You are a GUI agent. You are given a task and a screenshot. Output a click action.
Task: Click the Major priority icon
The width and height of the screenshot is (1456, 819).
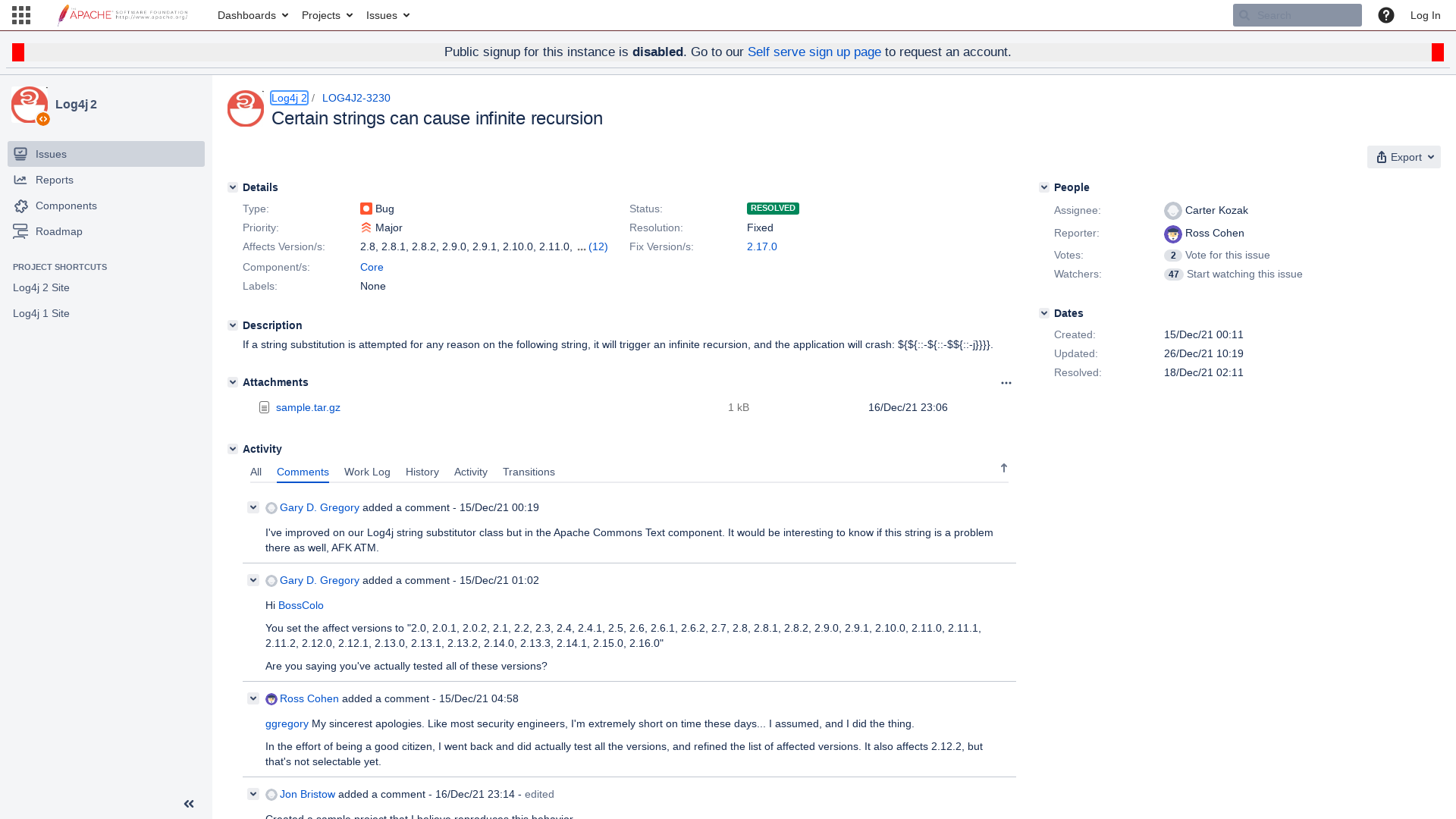pyautogui.click(x=366, y=227)
